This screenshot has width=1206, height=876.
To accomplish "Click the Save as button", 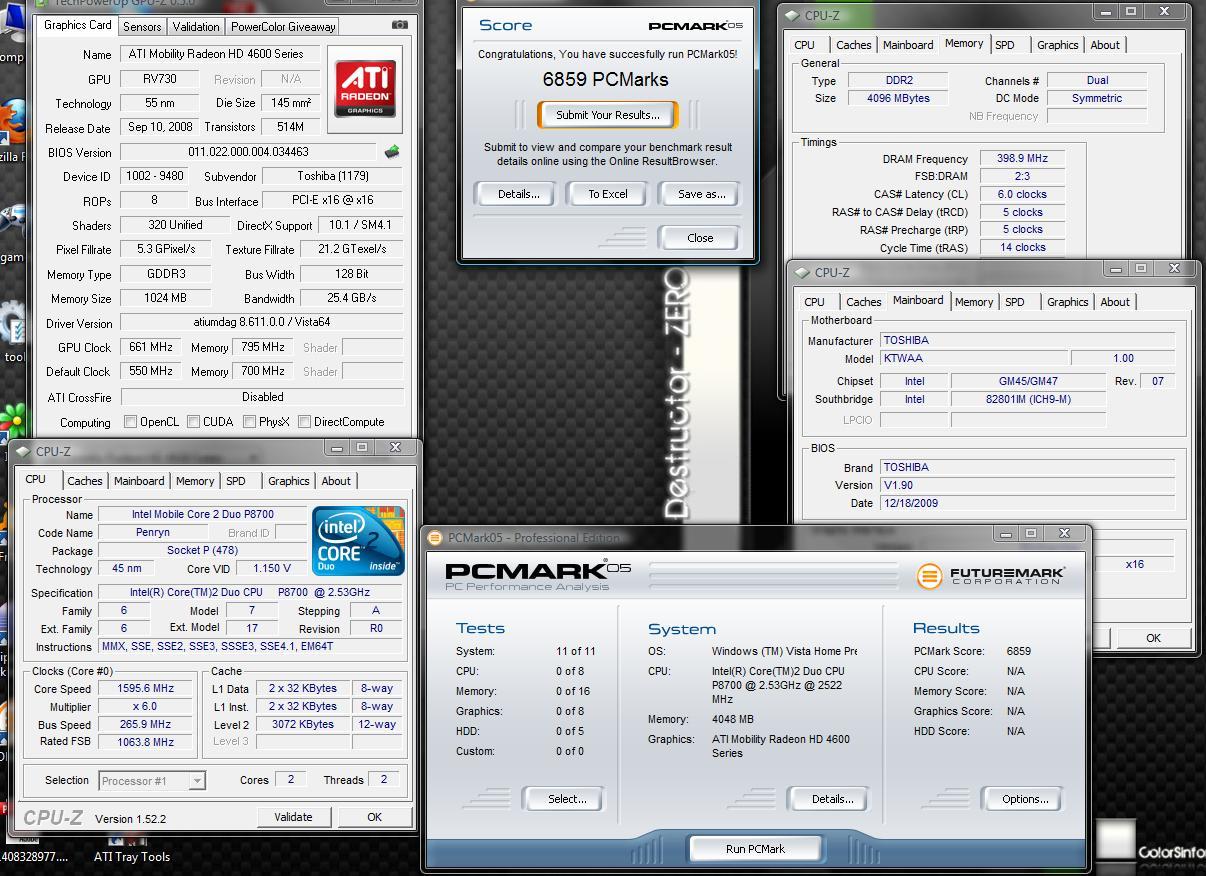I will [702, 194].
